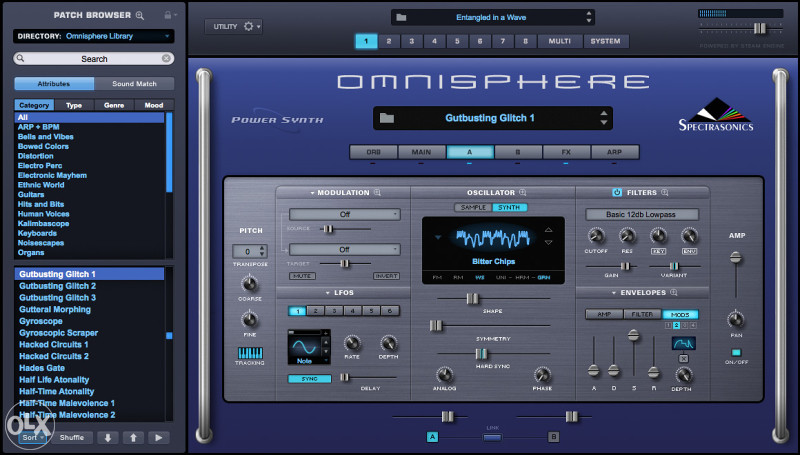Play the patch preview button

tap(159, 438)
